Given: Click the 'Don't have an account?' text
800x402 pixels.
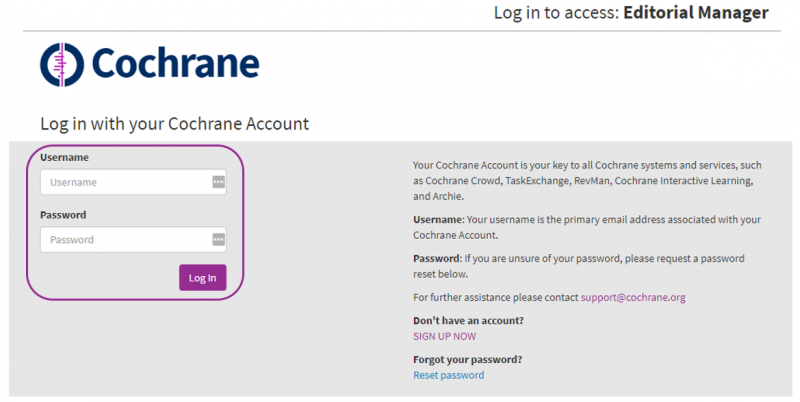Looking at the screenshot, I should click(468, 320).
